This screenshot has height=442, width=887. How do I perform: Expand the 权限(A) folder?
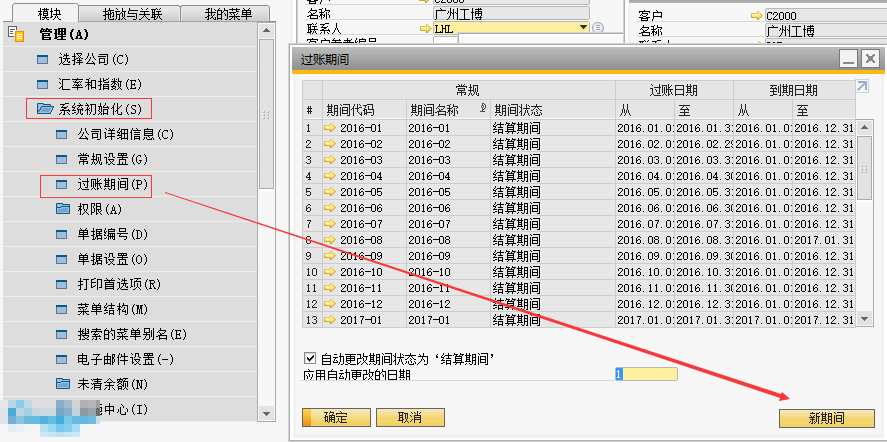[x=100, y=210]
